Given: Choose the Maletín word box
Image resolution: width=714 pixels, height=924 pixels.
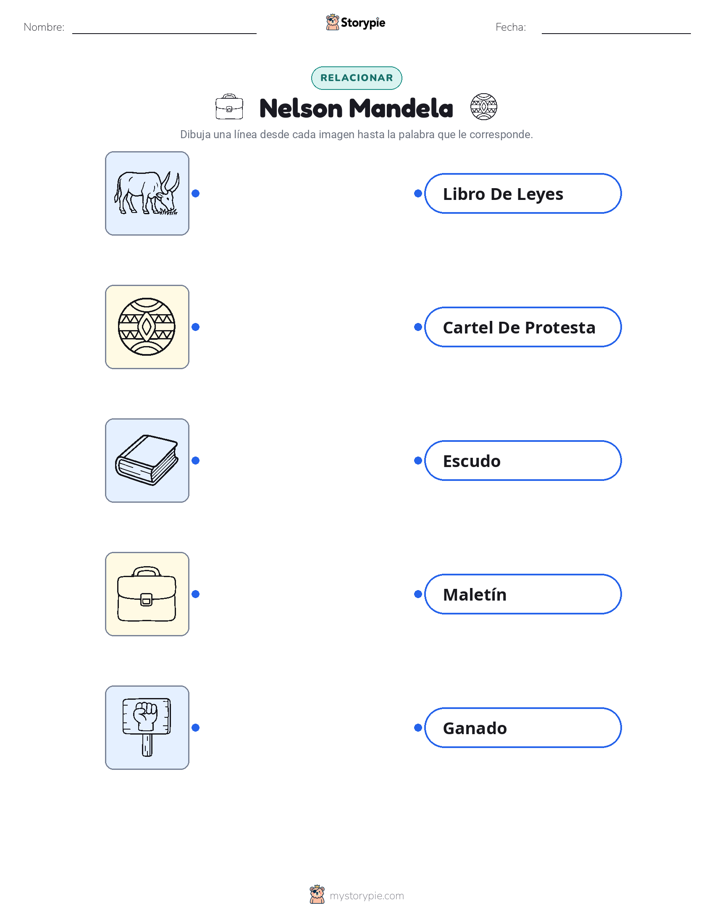Looking at the screenshot, I should tap(523, 594).
